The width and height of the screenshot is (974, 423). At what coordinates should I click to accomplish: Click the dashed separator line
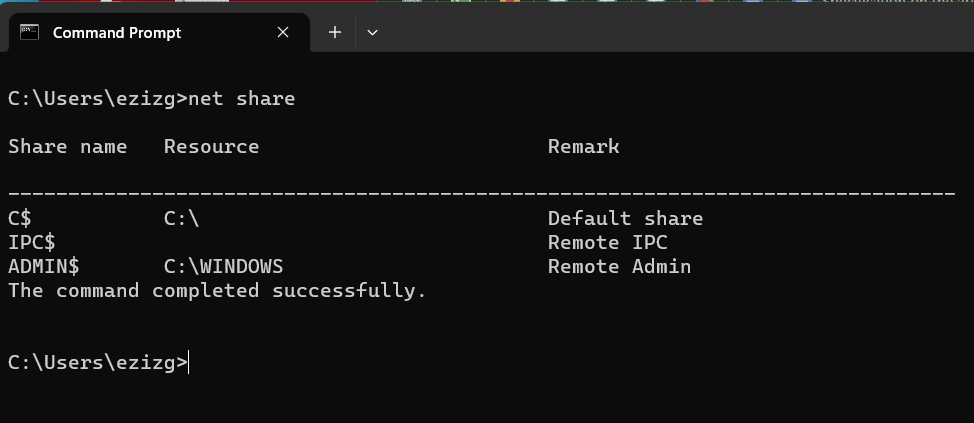[x=481, y=192]
